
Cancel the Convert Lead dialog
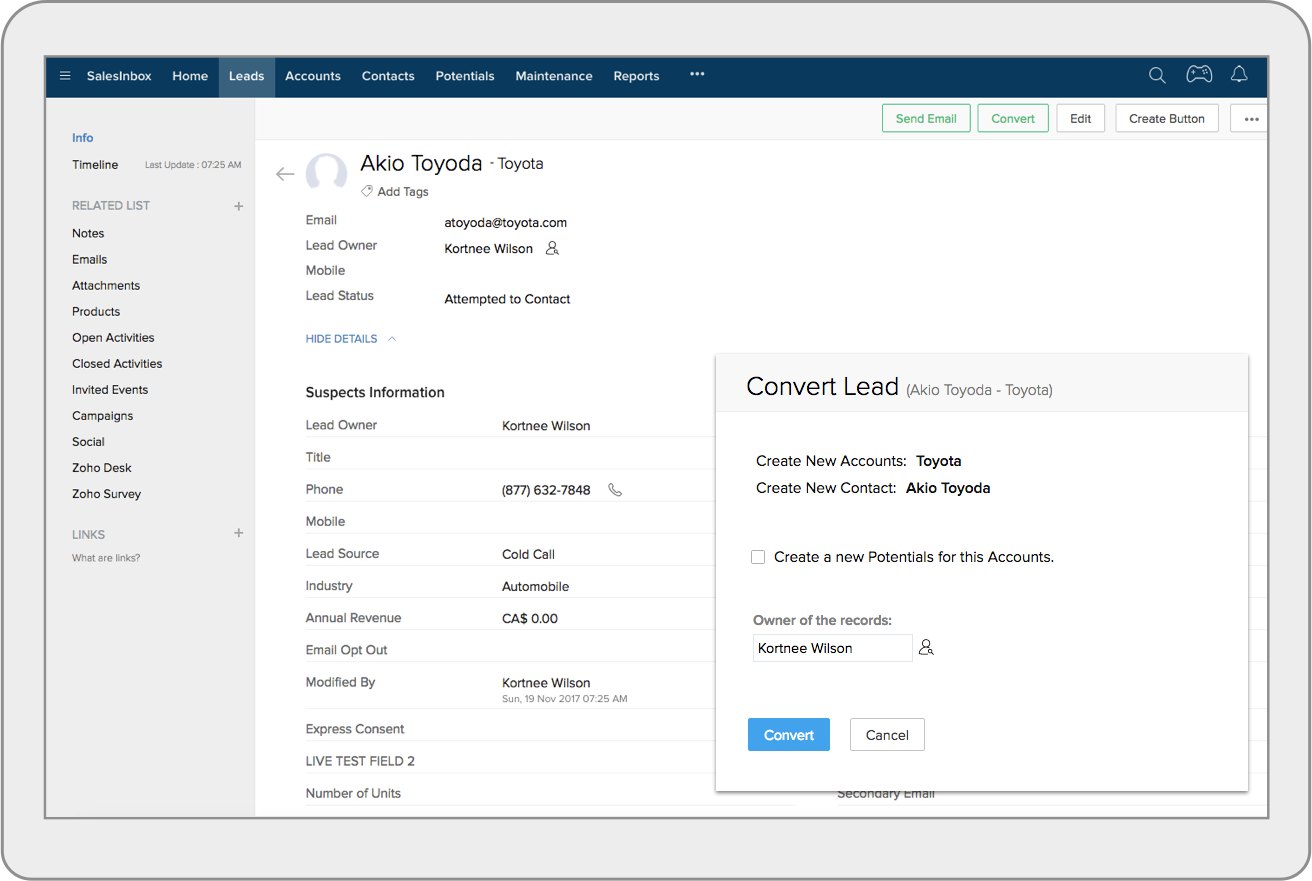click(887, 735)
